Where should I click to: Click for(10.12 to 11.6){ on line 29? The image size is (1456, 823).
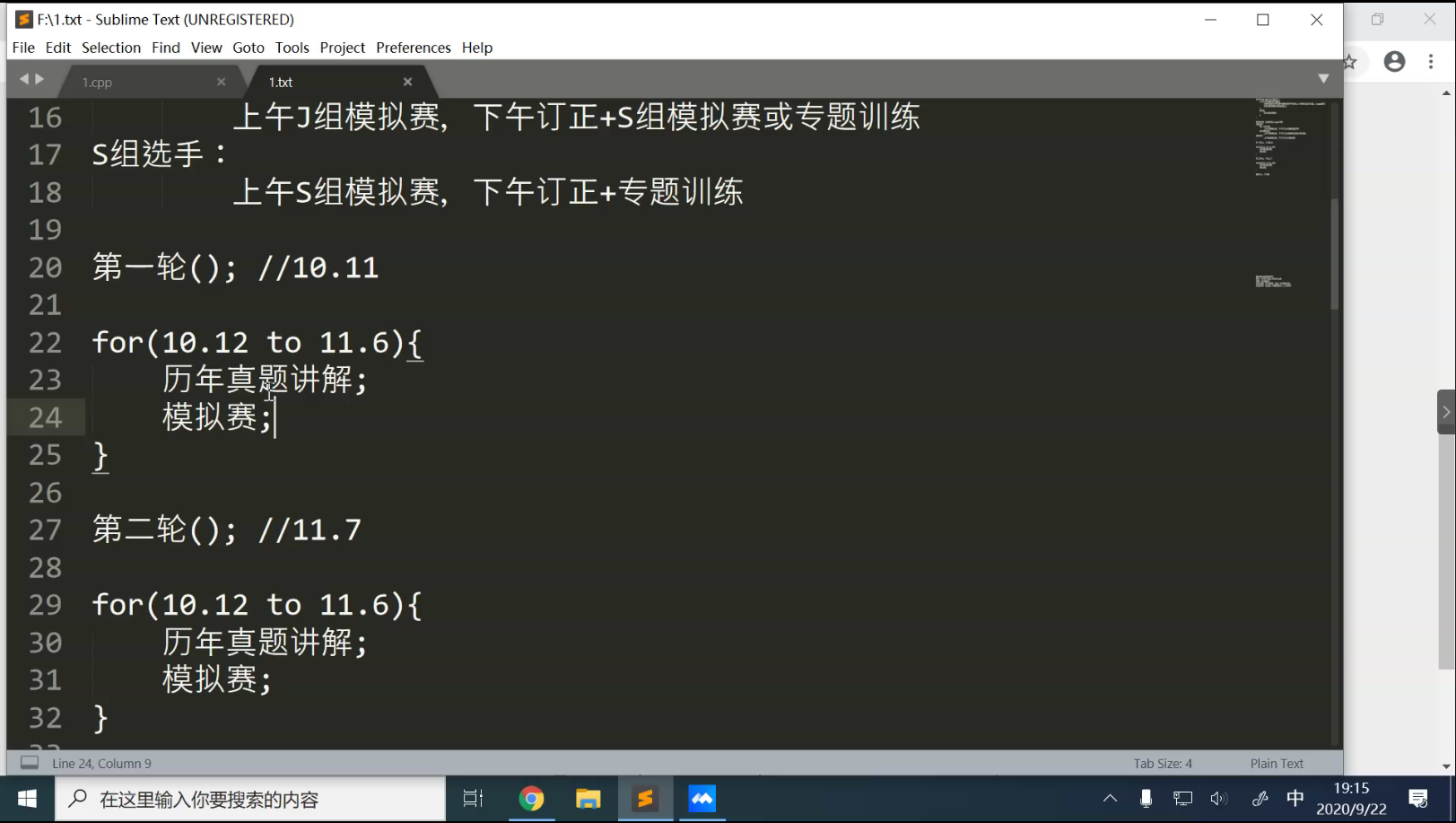click(257, 605)
